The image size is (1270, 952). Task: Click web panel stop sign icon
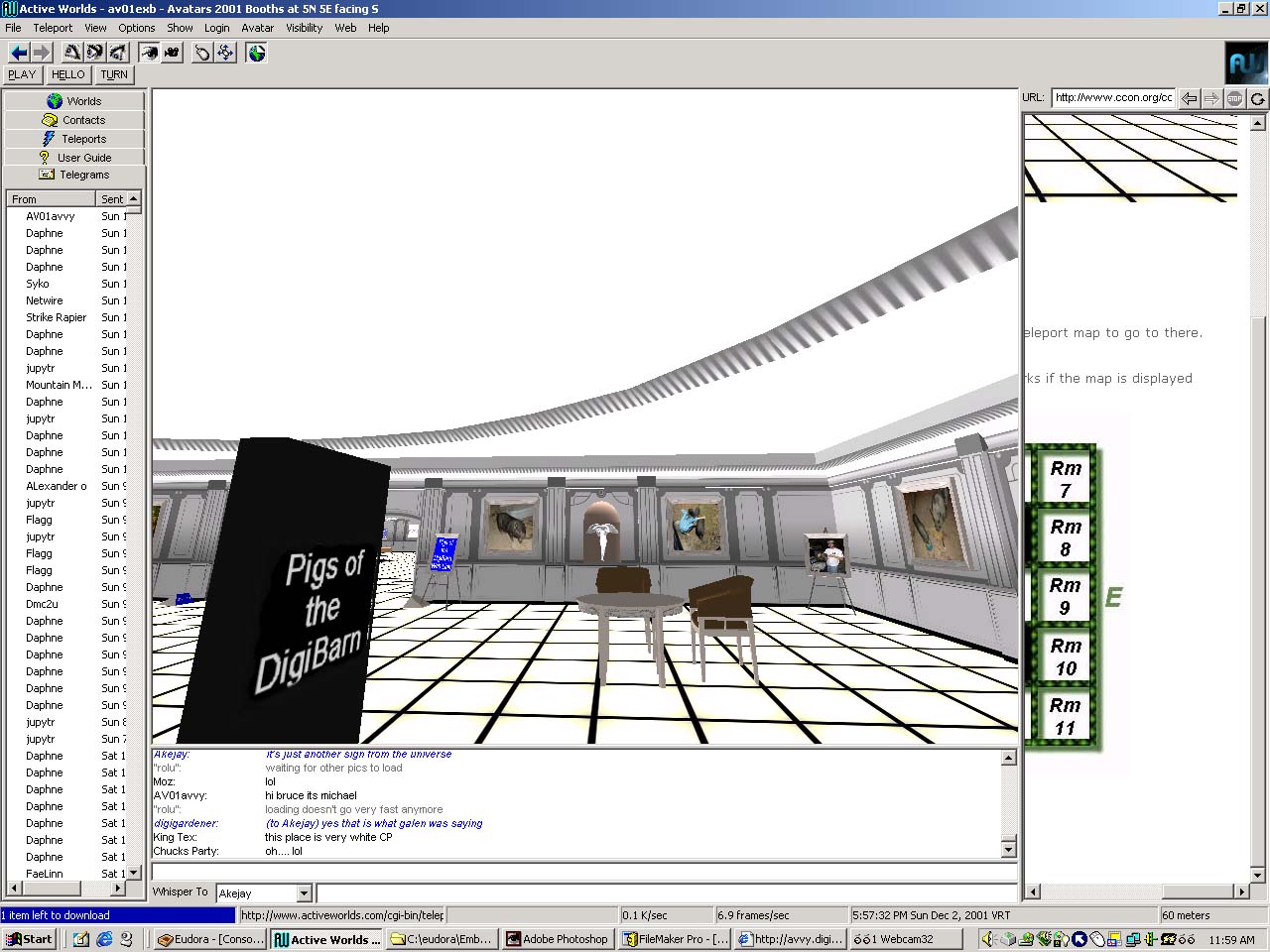(x=1234, y=98)
